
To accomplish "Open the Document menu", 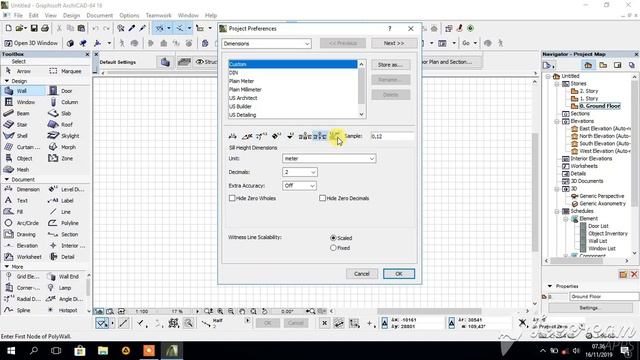I will [x=100, y=16].
